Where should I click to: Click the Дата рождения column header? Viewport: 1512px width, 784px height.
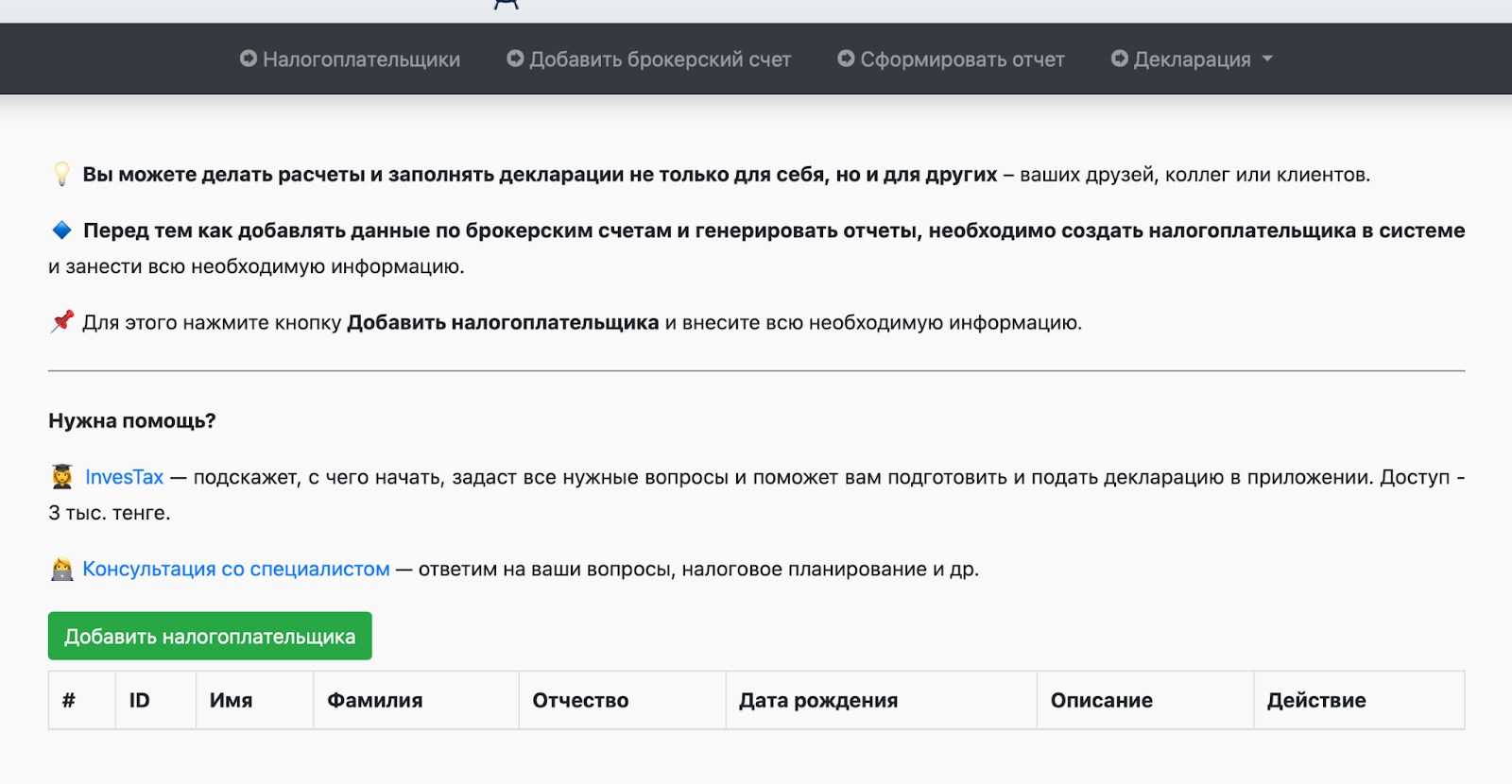tap(817, 700)
